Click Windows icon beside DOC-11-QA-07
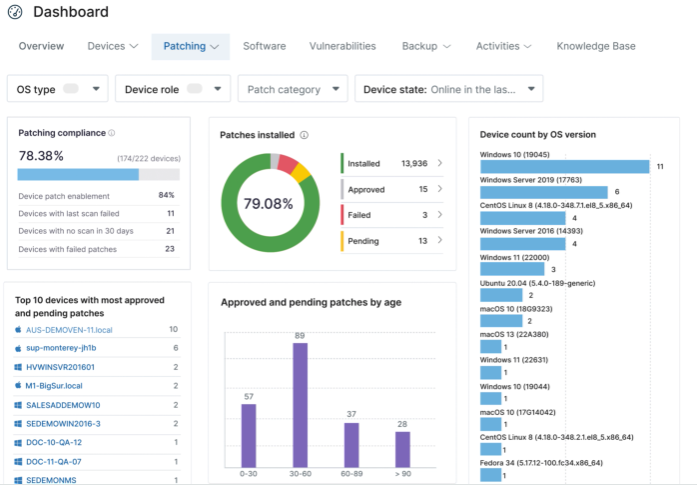This screenshot has width=697, height=485. coord(18,462)
